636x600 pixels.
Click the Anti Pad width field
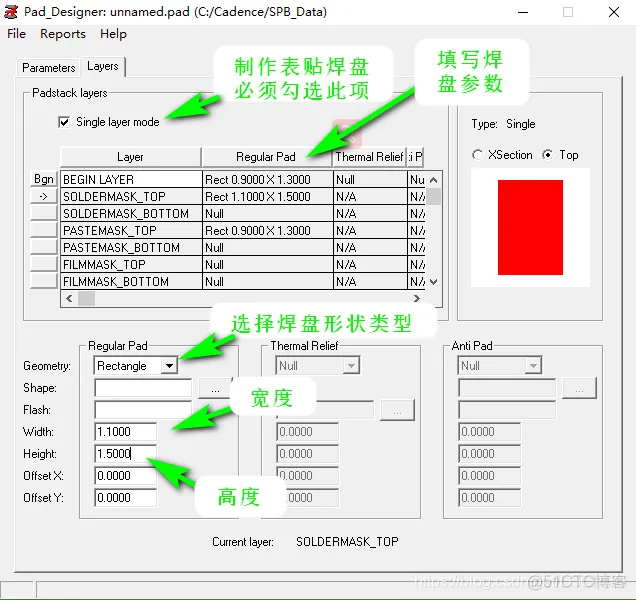(490, 432)
